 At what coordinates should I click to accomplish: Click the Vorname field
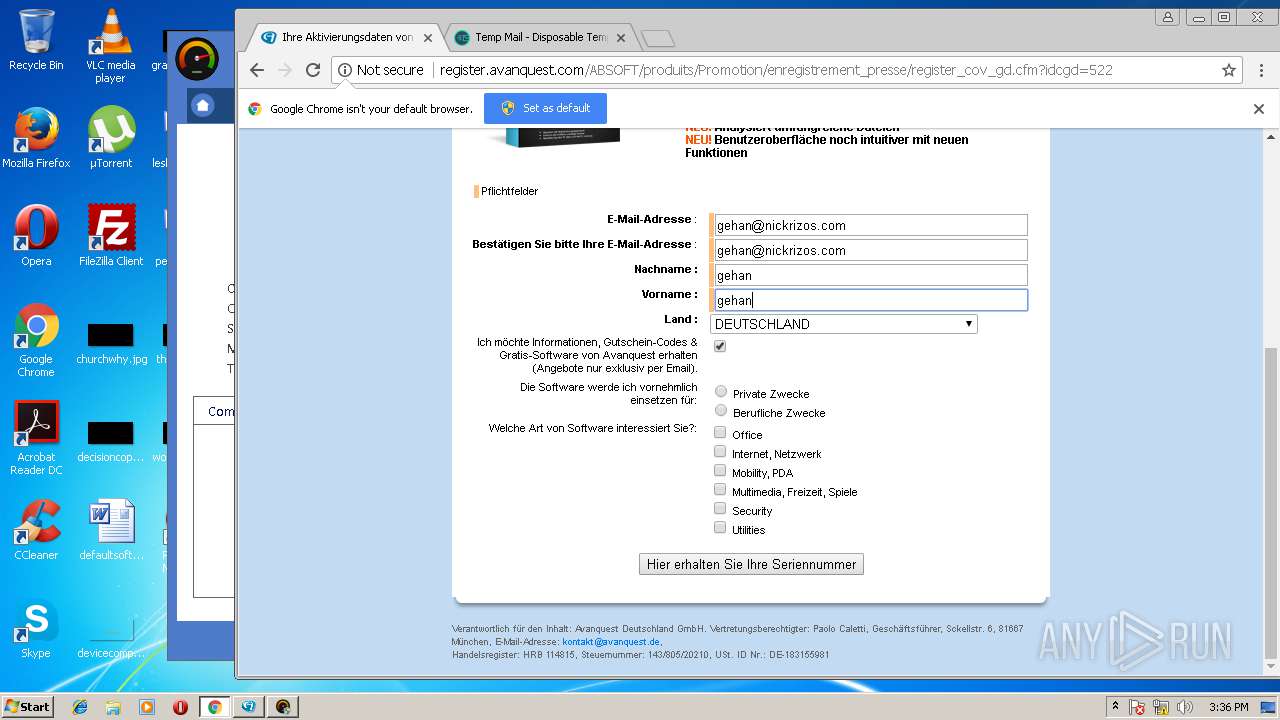point(869,300)
